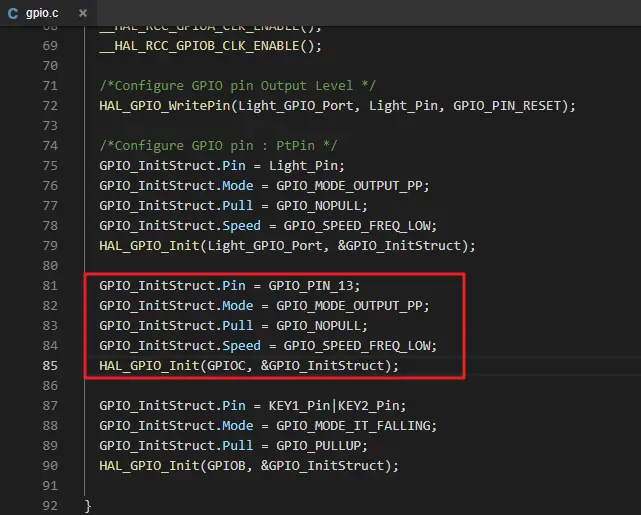Screen dimensions: 641x515
Task: Click Light_Pin value on line 75
Action: (303, 166)
